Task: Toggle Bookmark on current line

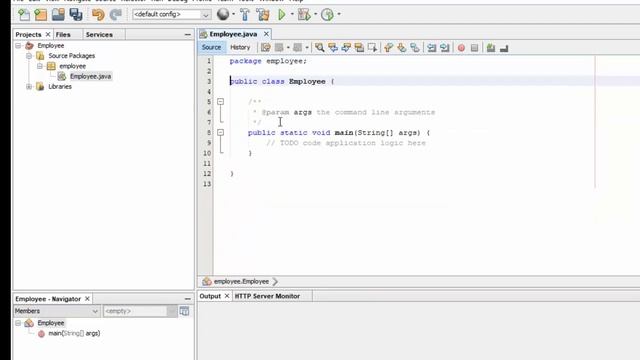Action: click(x=415, y=48)
